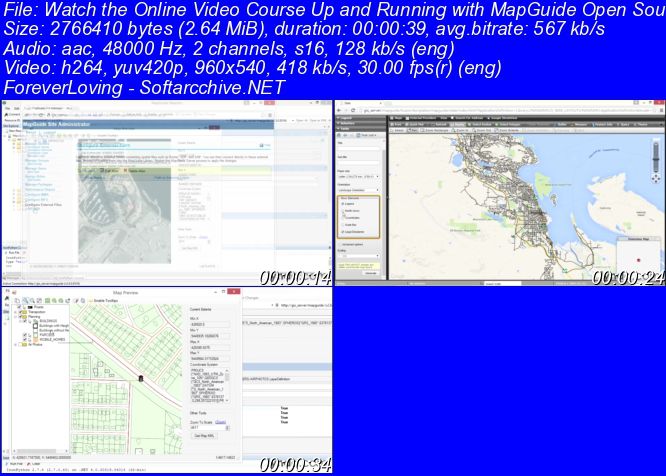Toggle Enable Tooltips in Map Preview
The width and height of the screenshot is (666, 476).
[x=104, y=301]
